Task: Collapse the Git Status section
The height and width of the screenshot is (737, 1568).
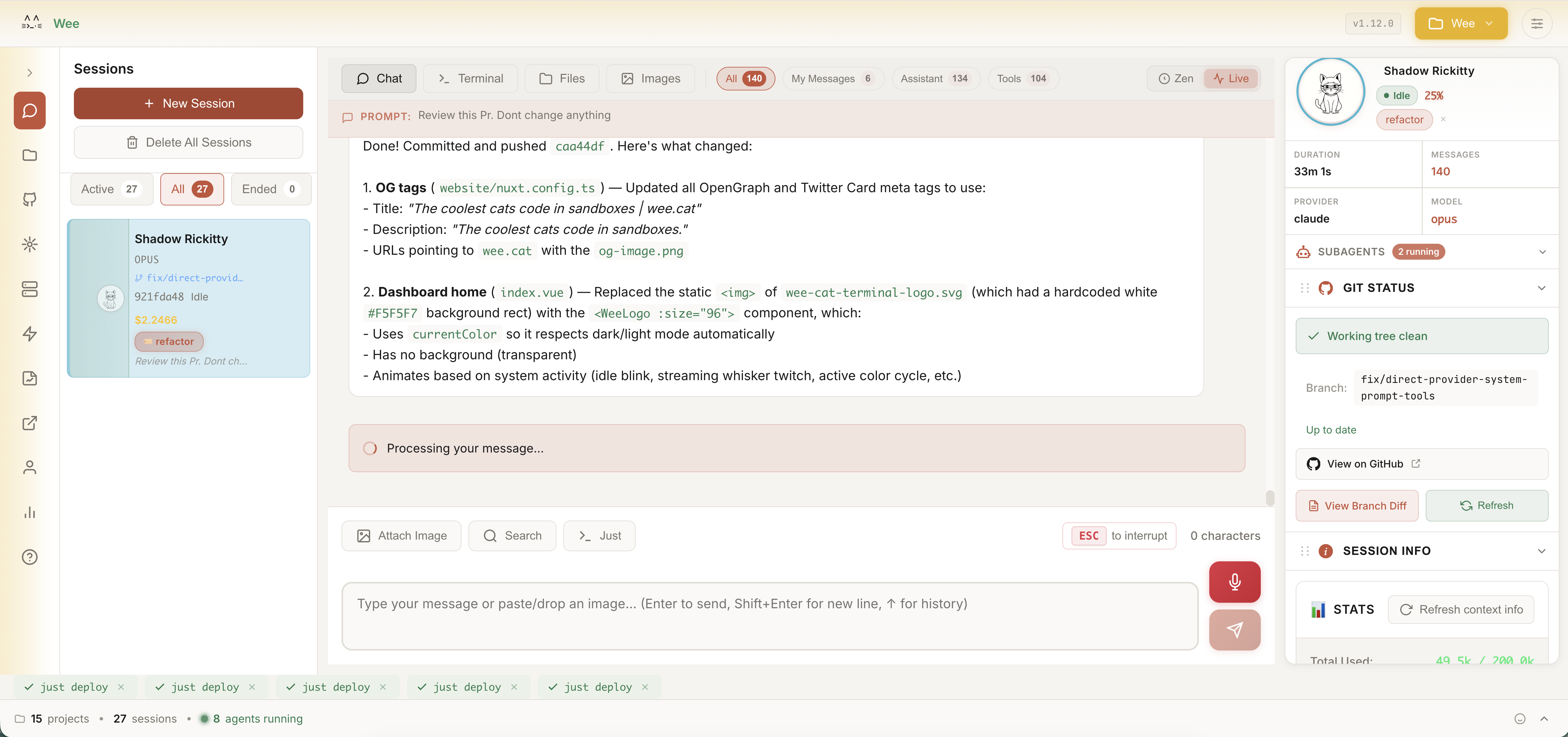Action: tap(1541, 288)
